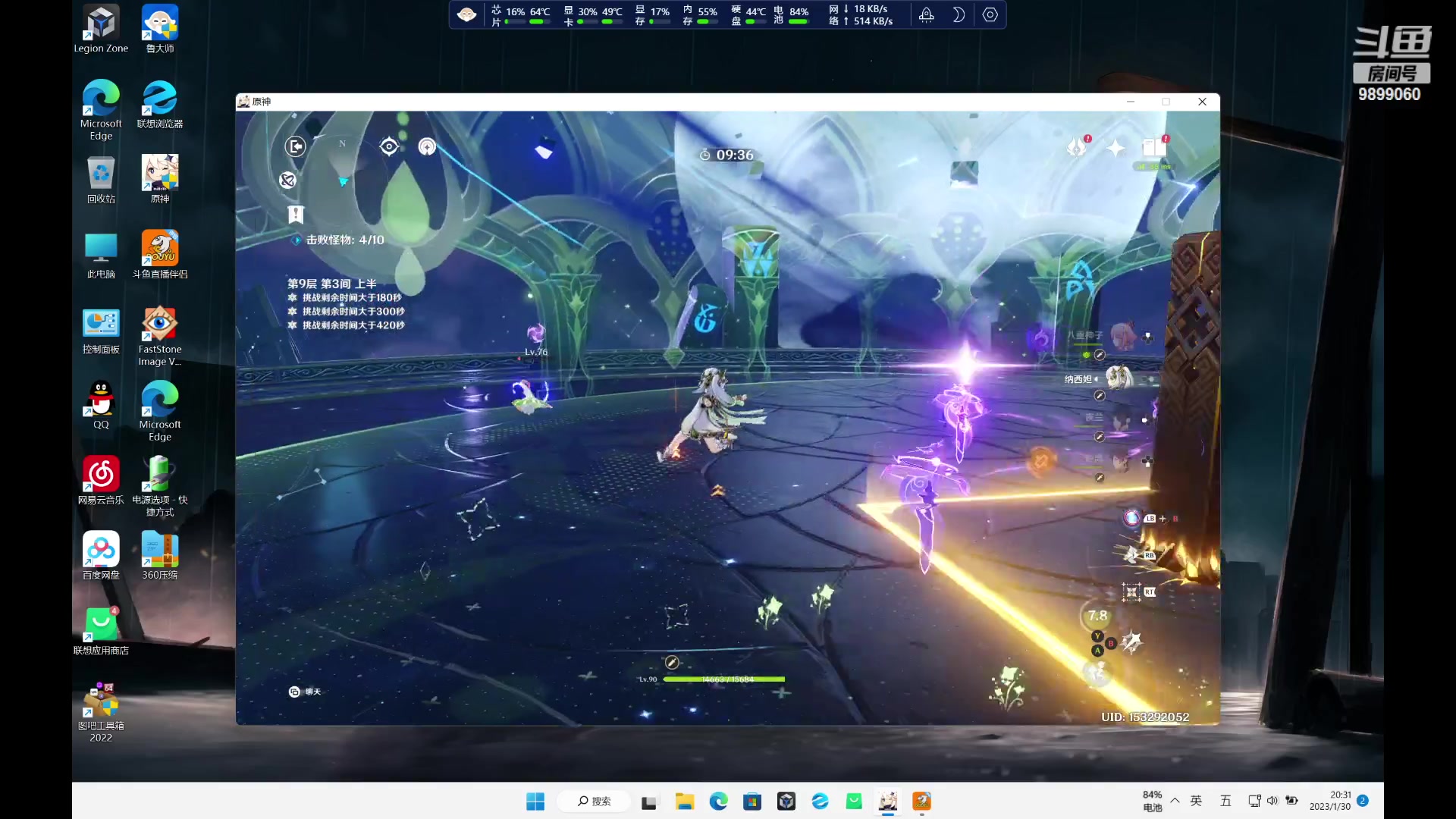Image resolution: width=1456 pixels, height=819 pixels.
Task: Open the Windows Start menu
Action: [535, 801]
